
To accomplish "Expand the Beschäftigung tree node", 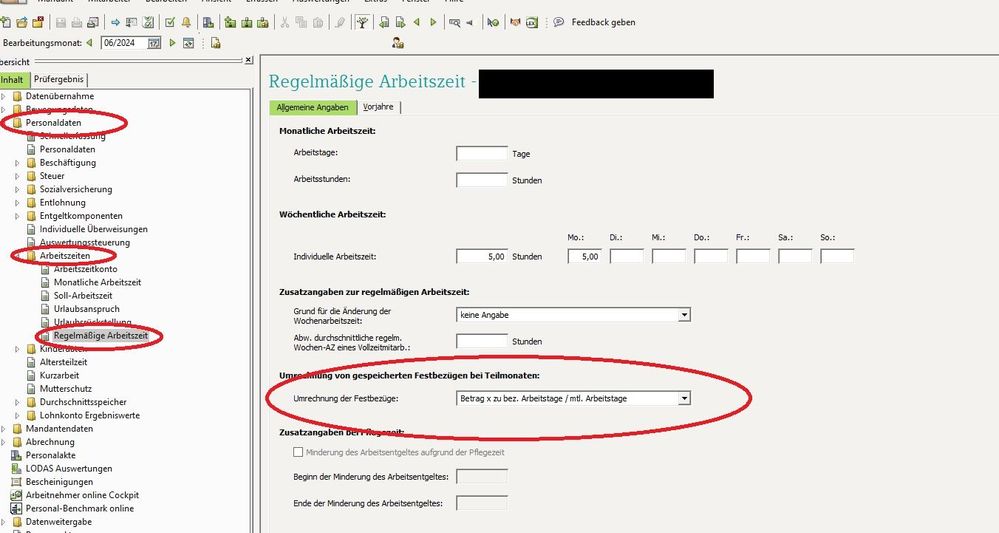I will 18,163.
